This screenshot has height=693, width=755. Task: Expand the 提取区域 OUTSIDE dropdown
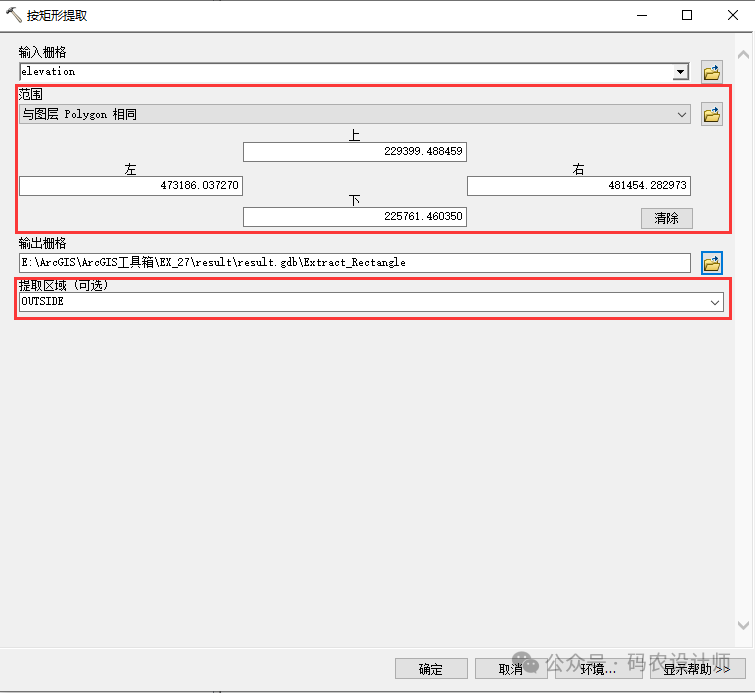click(x=714, y=302)
